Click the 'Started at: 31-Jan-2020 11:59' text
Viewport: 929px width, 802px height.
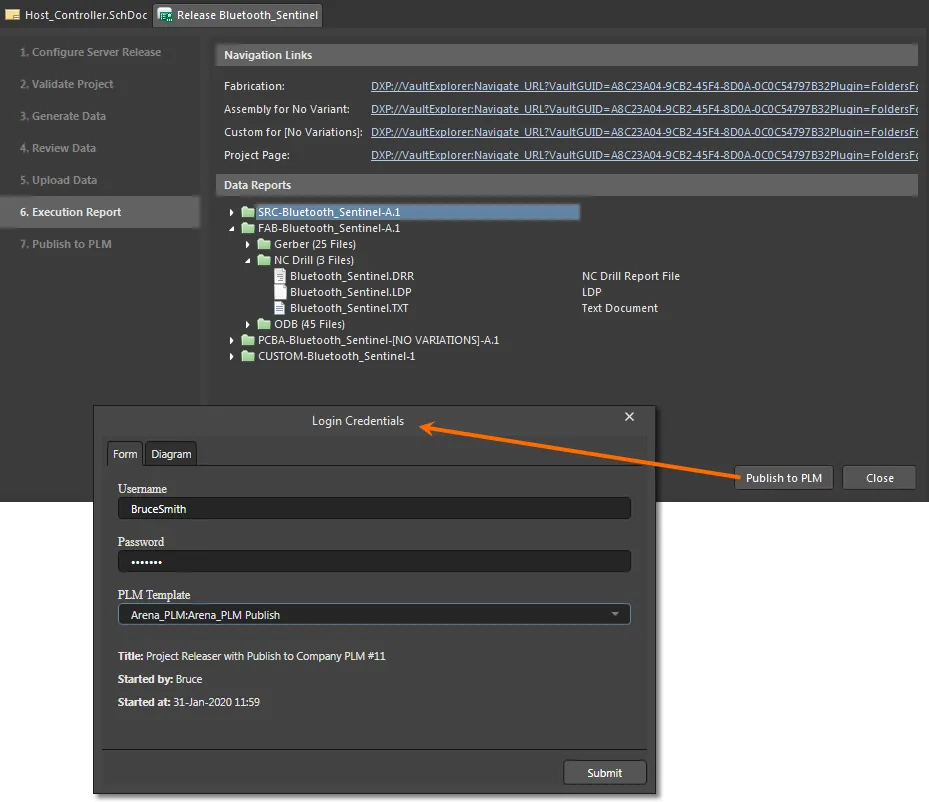(188, 702)
